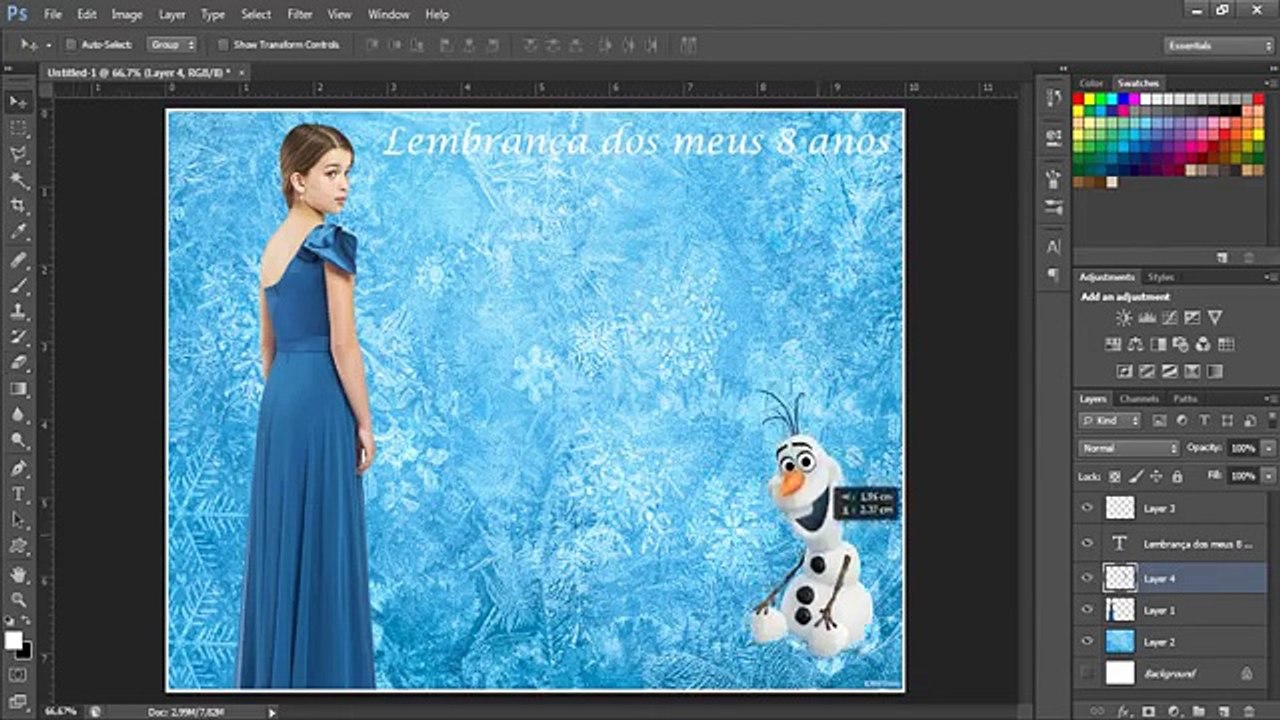
Task: Select the Eyedropper tool
Action: [18, 232]
